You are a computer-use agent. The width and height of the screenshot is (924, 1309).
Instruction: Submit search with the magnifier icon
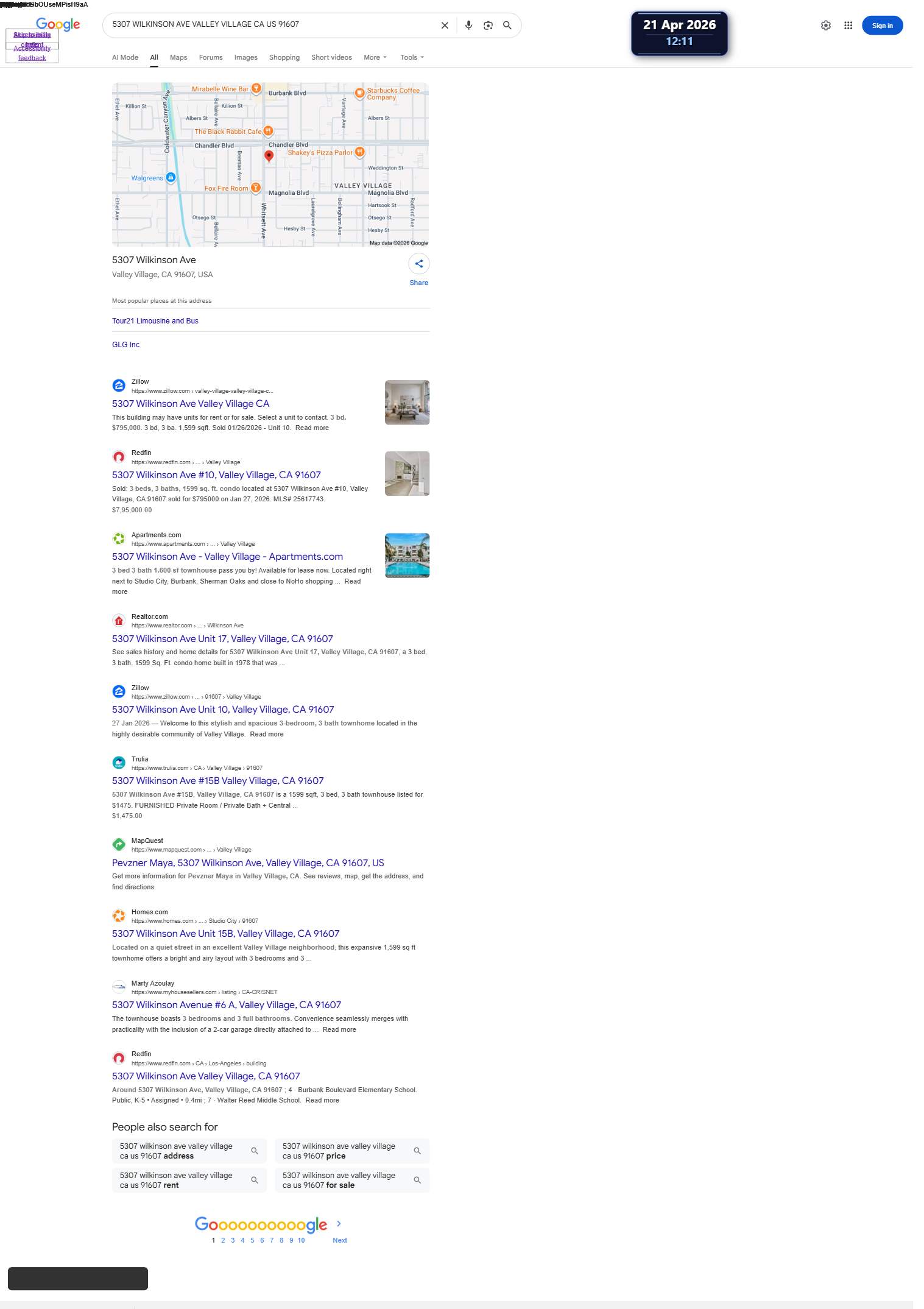(507, 26)
